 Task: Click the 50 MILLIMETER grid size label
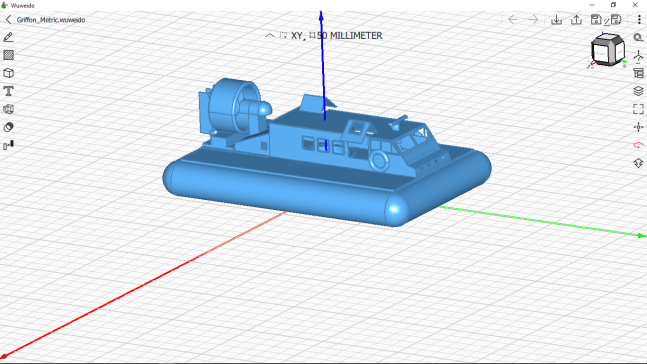pos(349,35)
